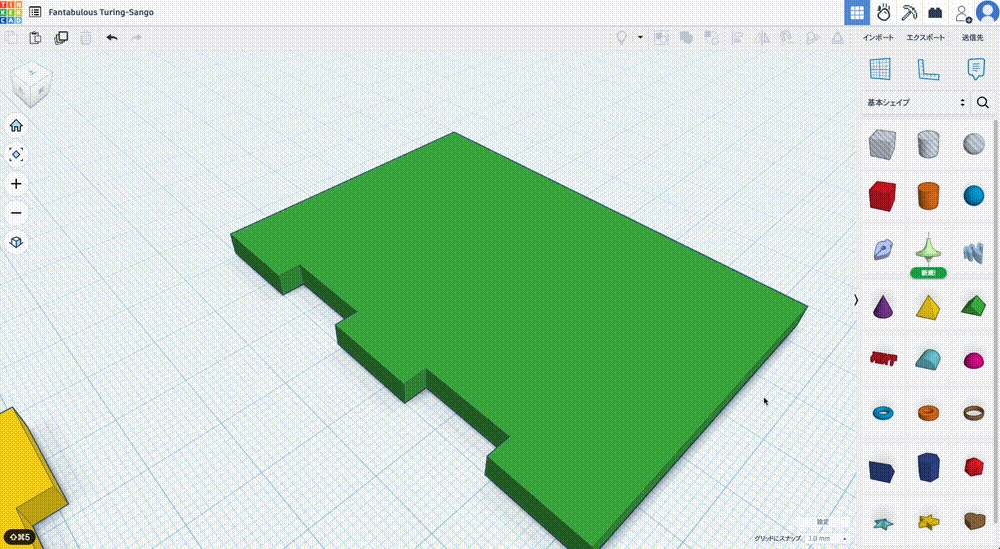1000x549 pixels.
Task: Zoom out with the minus button
Action: (16, 213)
